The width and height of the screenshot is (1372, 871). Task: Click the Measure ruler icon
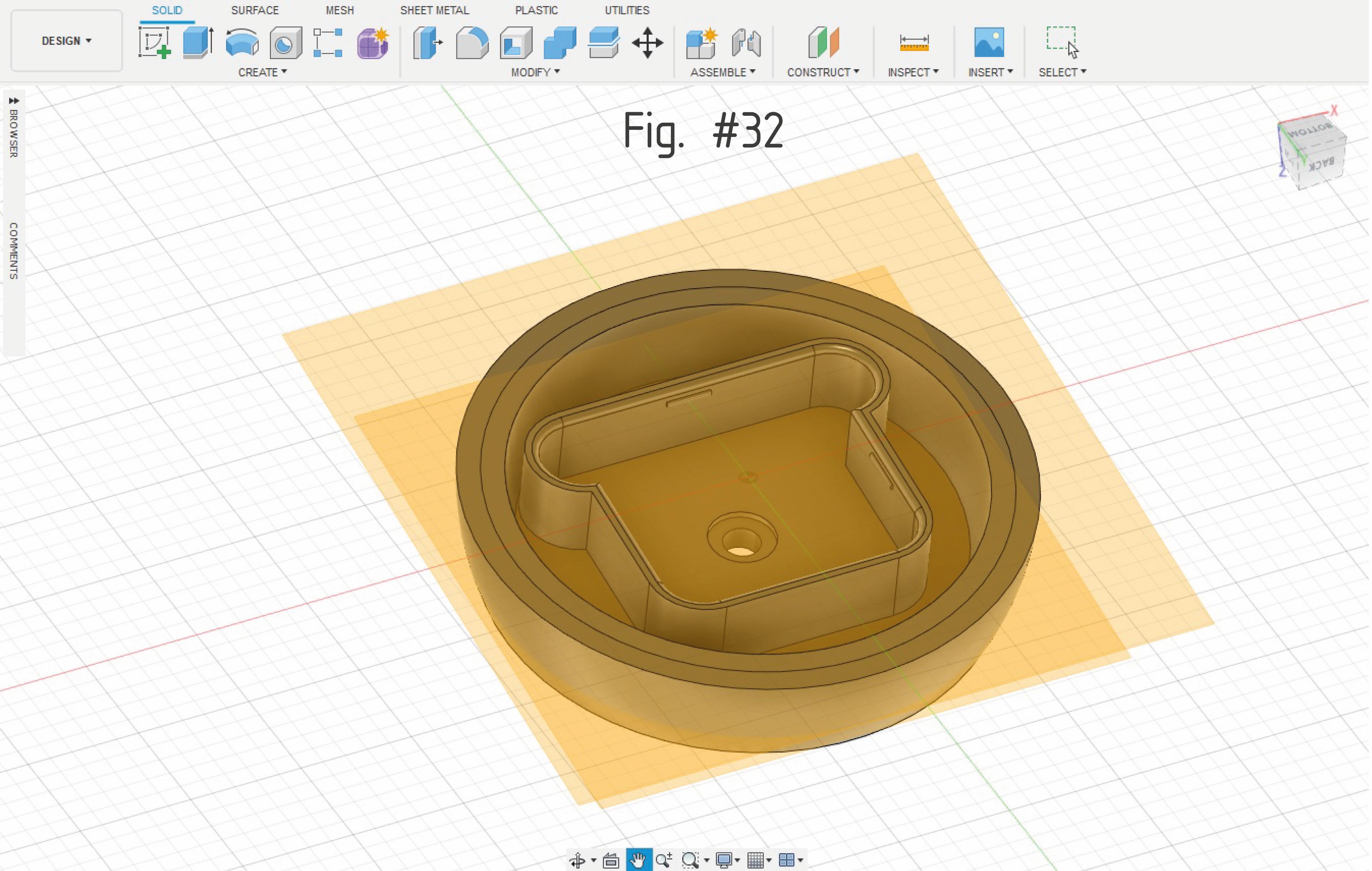pyautogui.click(x=914, y=43)
